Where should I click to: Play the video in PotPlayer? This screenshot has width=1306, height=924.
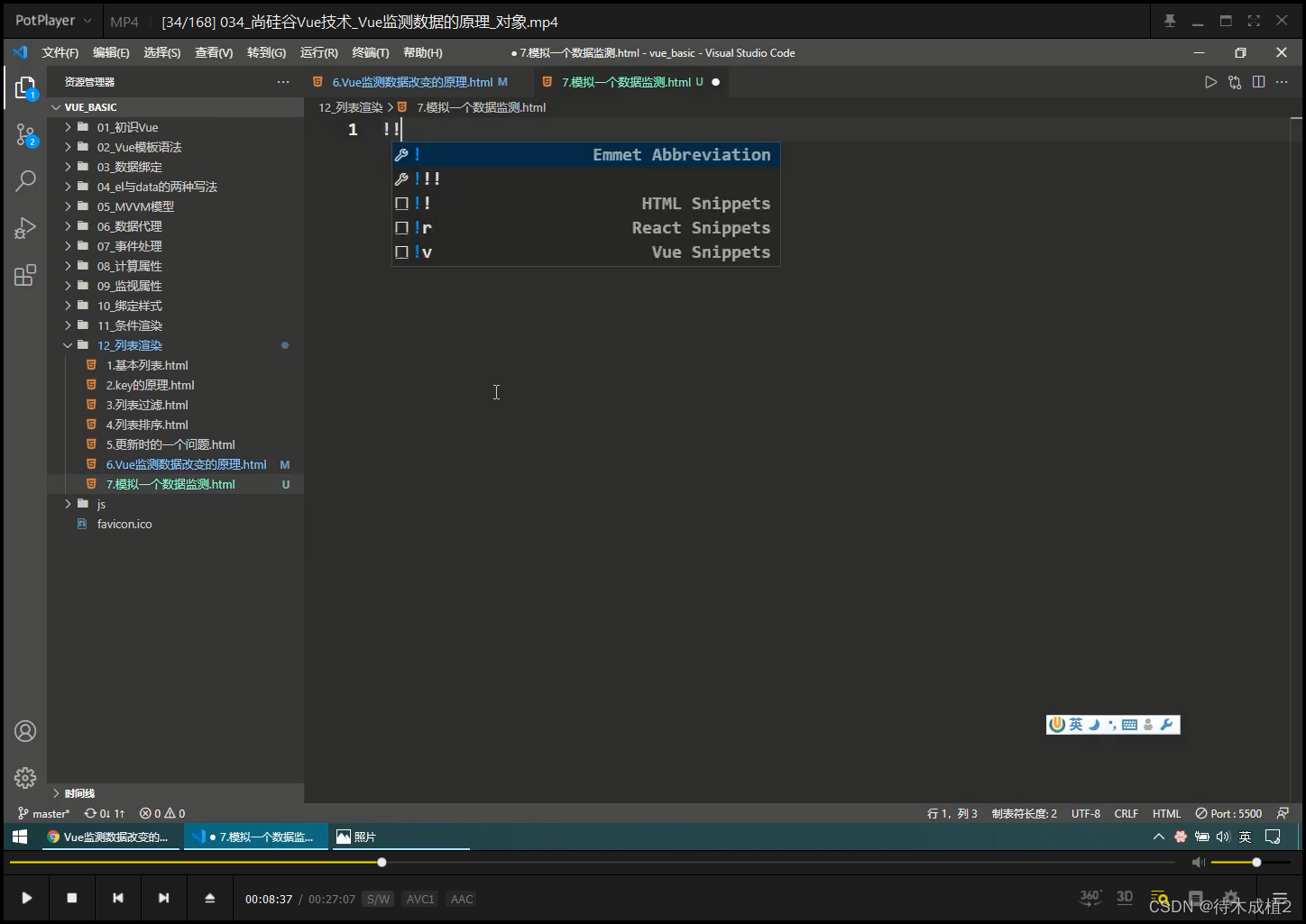click(x=26, y=898)
